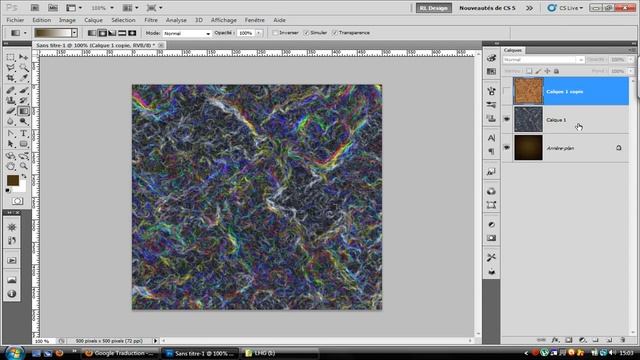Select the Zoom tool in the toolbox
The image size is (640, 360).
pos(23,166)
